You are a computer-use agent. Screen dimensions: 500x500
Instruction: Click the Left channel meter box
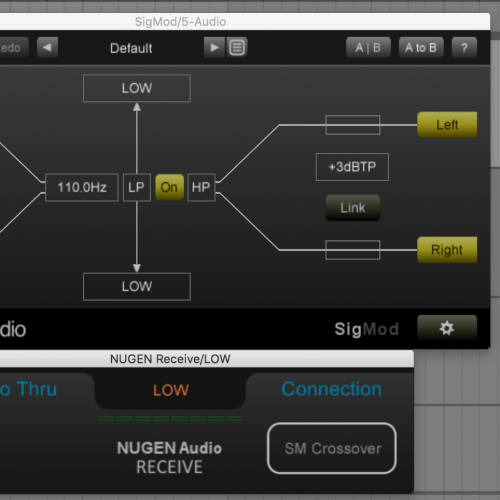click(x=353, y=125)
